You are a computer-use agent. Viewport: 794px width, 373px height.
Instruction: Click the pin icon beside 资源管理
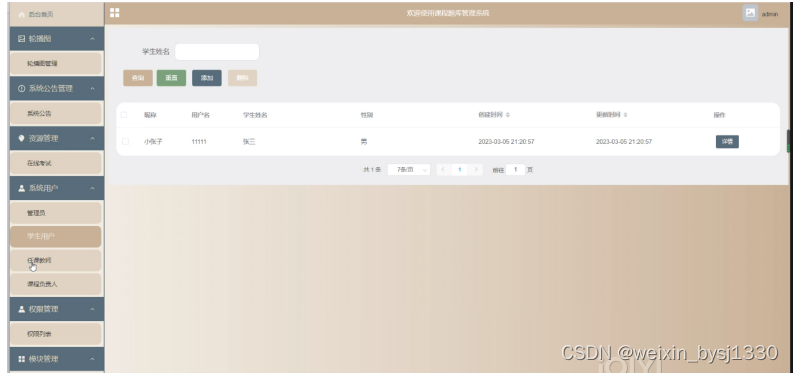(x=21, y=138)
